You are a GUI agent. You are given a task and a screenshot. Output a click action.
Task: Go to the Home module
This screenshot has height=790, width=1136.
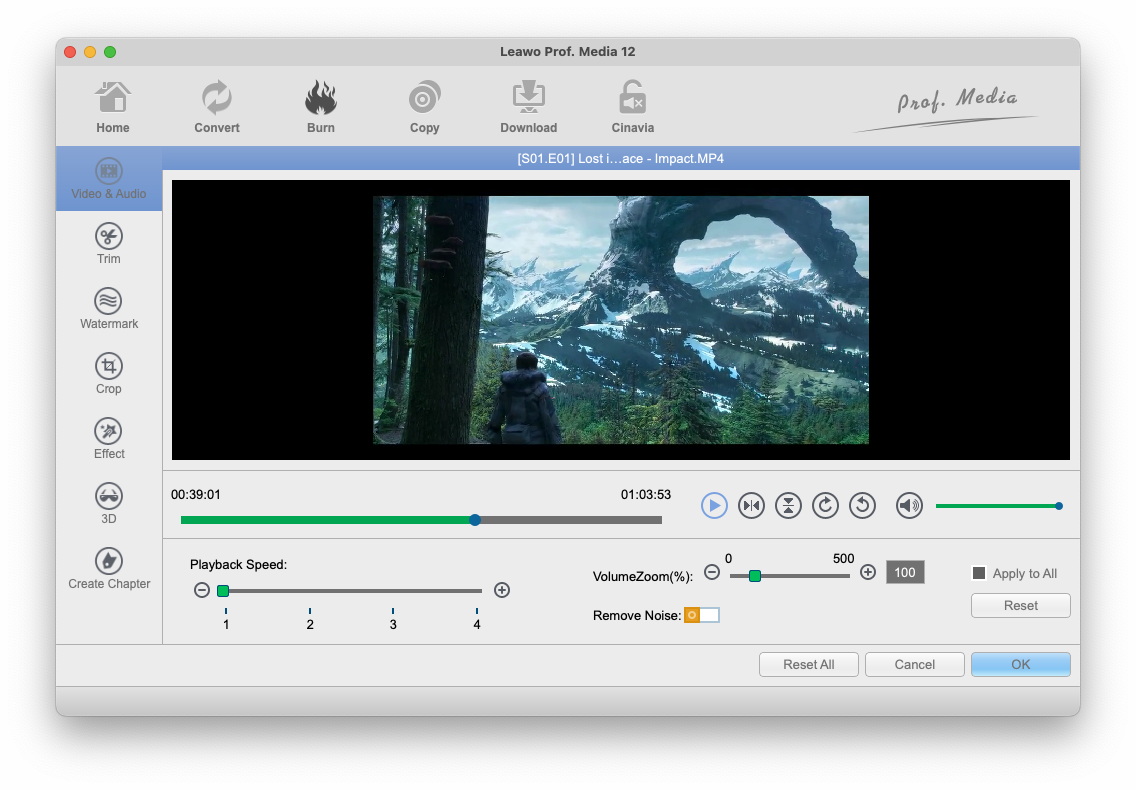coord(112,107)
